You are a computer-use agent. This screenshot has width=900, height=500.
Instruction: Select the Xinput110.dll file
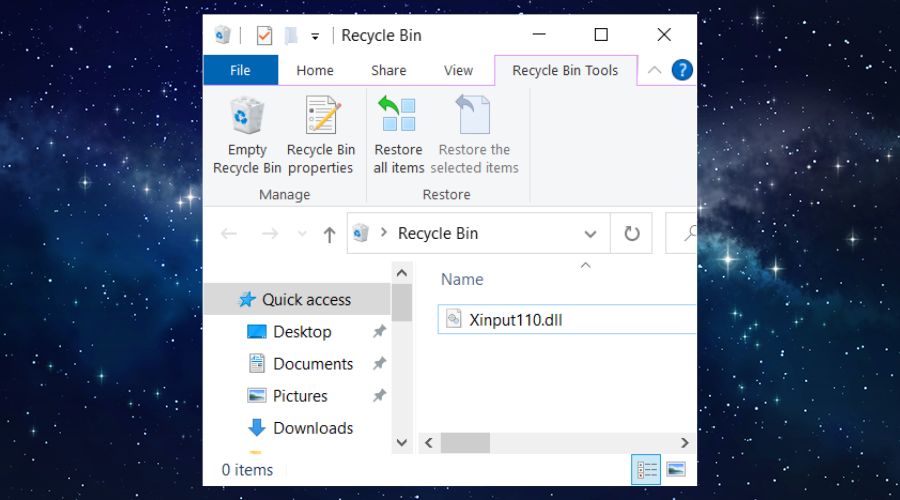tap(567, 320)
